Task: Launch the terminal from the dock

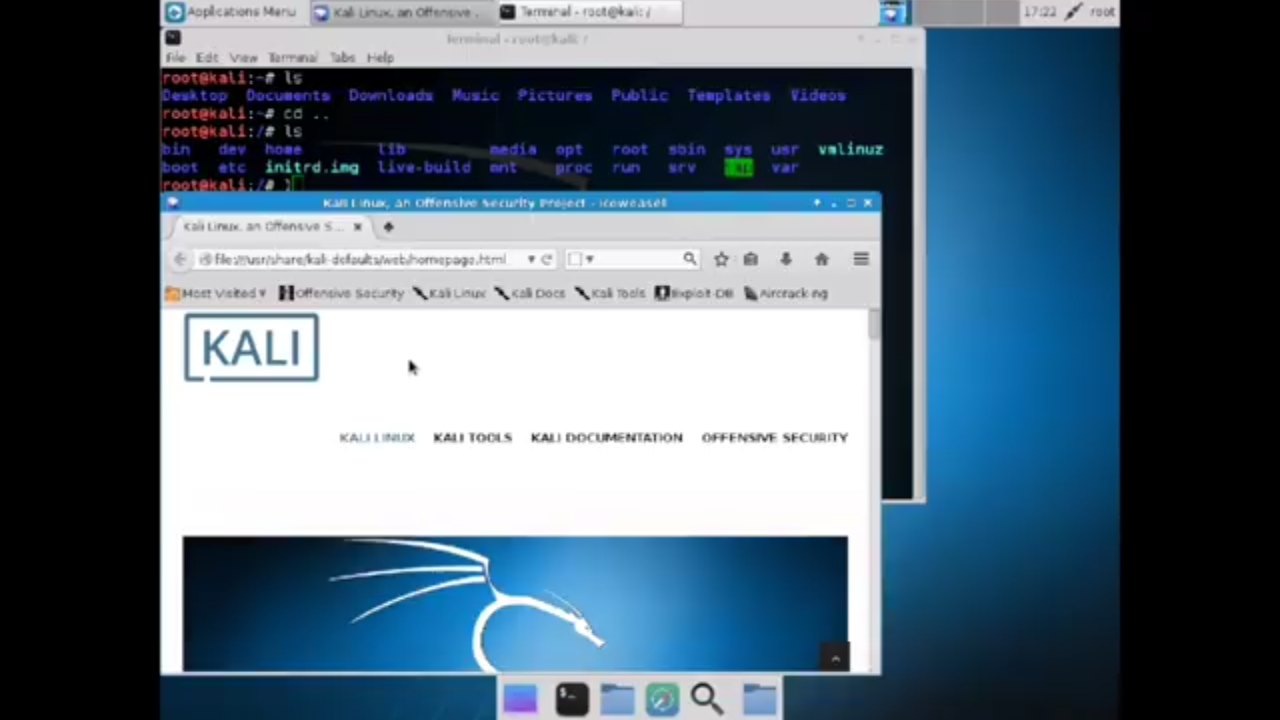Action: click(571, 697)
